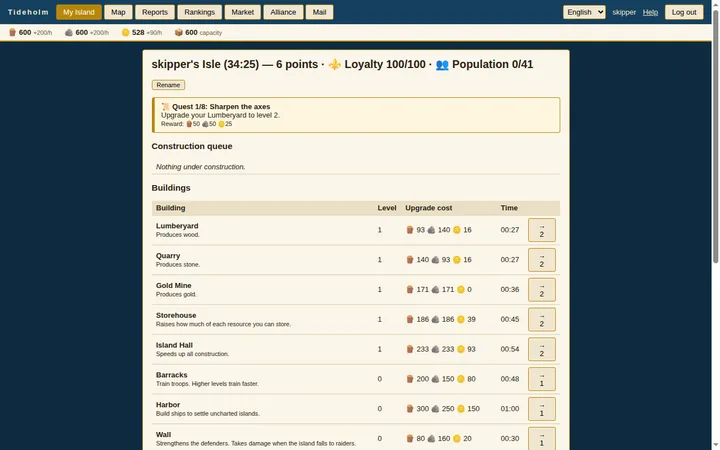Click 'Nothing under construction.' text
This screenshot has height=450, width=720.
point(200,167)
